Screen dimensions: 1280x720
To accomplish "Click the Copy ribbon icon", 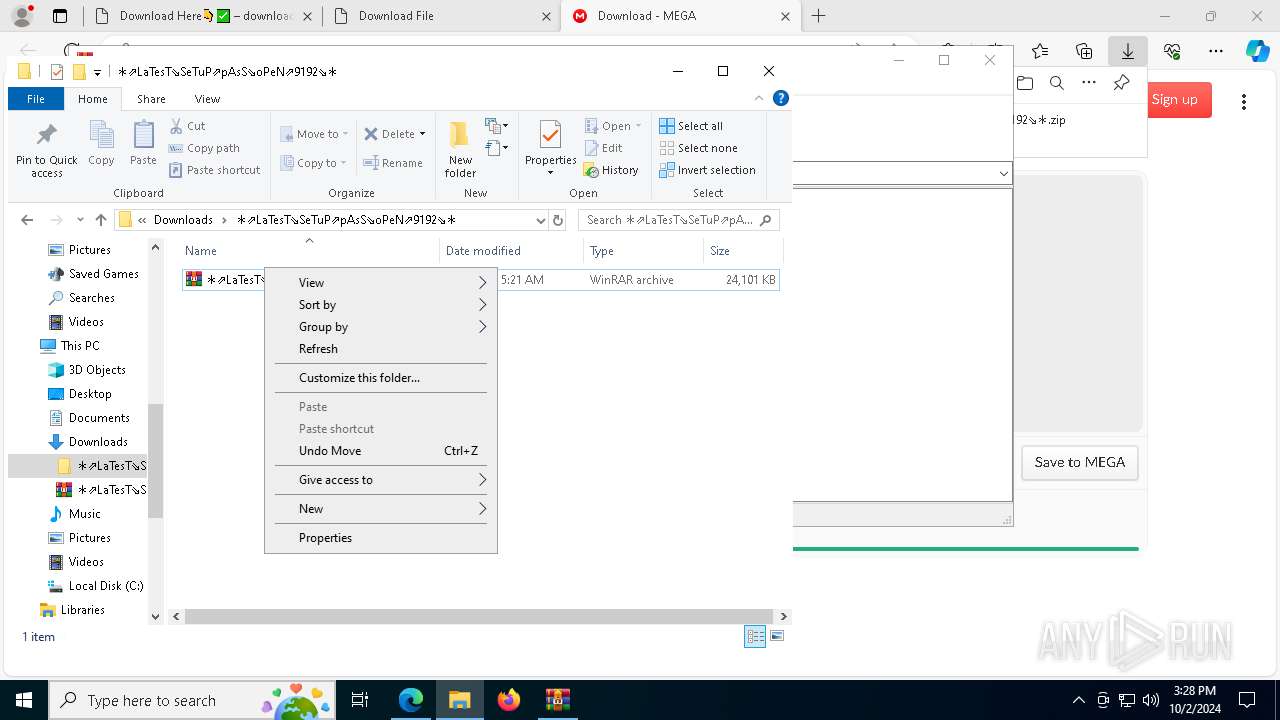I will coord(101,143).
